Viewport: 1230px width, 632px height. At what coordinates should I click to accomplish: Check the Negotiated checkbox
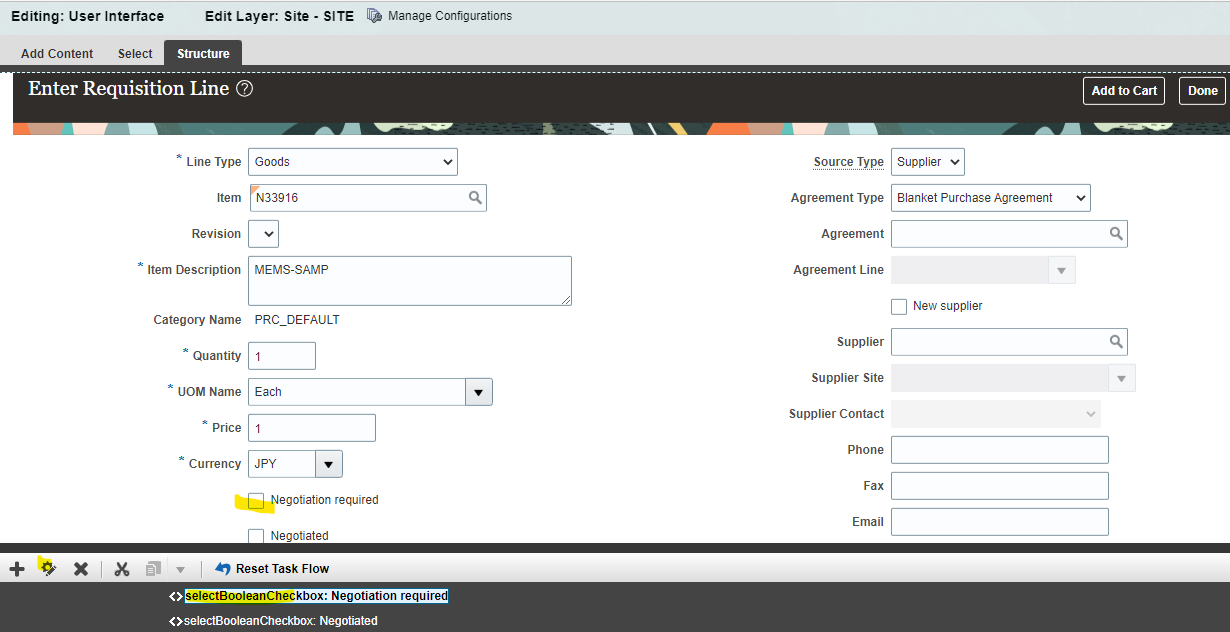(x=257, y=536)
